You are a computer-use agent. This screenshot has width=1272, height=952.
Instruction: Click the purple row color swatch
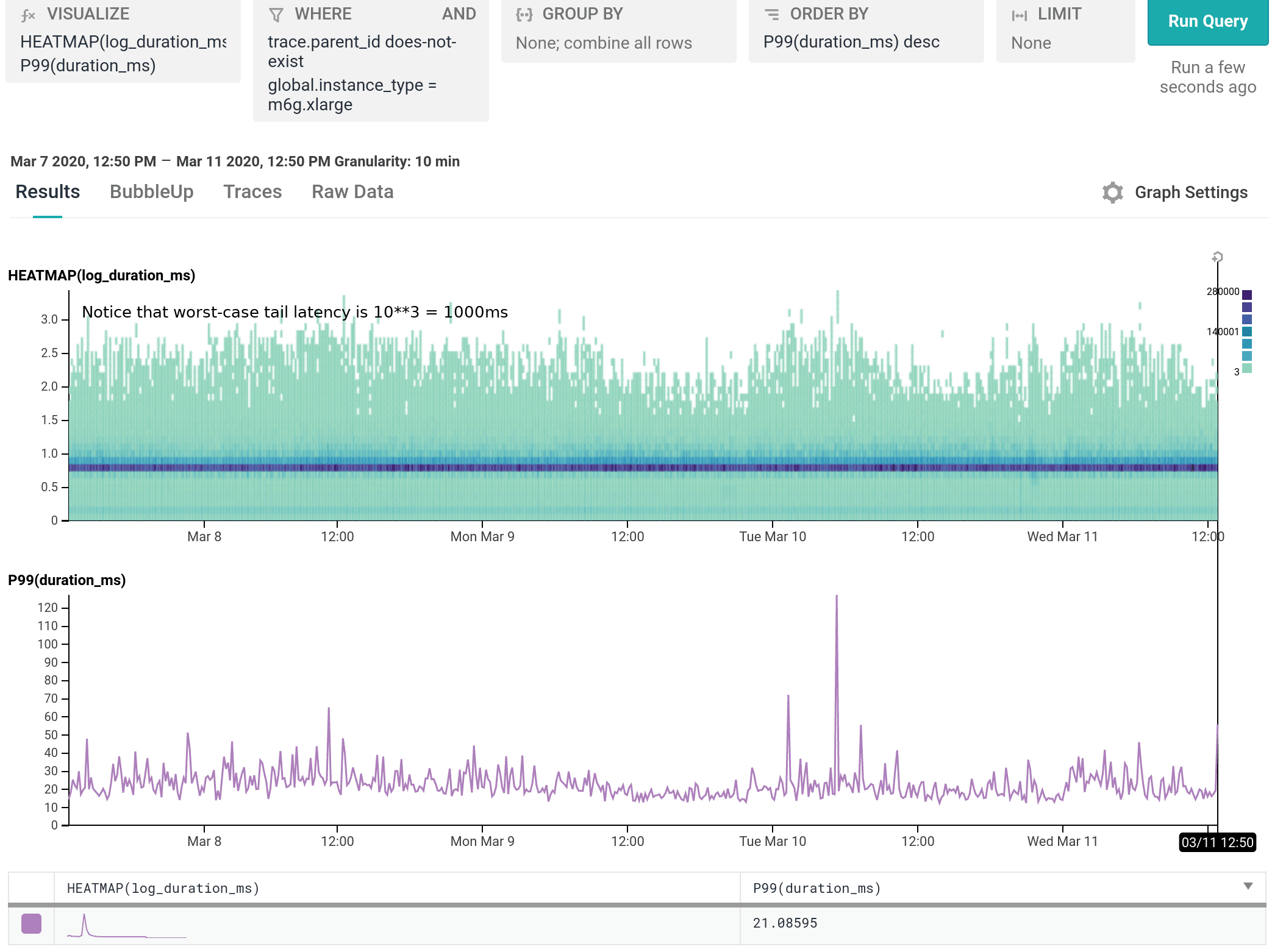pos(31,923)
